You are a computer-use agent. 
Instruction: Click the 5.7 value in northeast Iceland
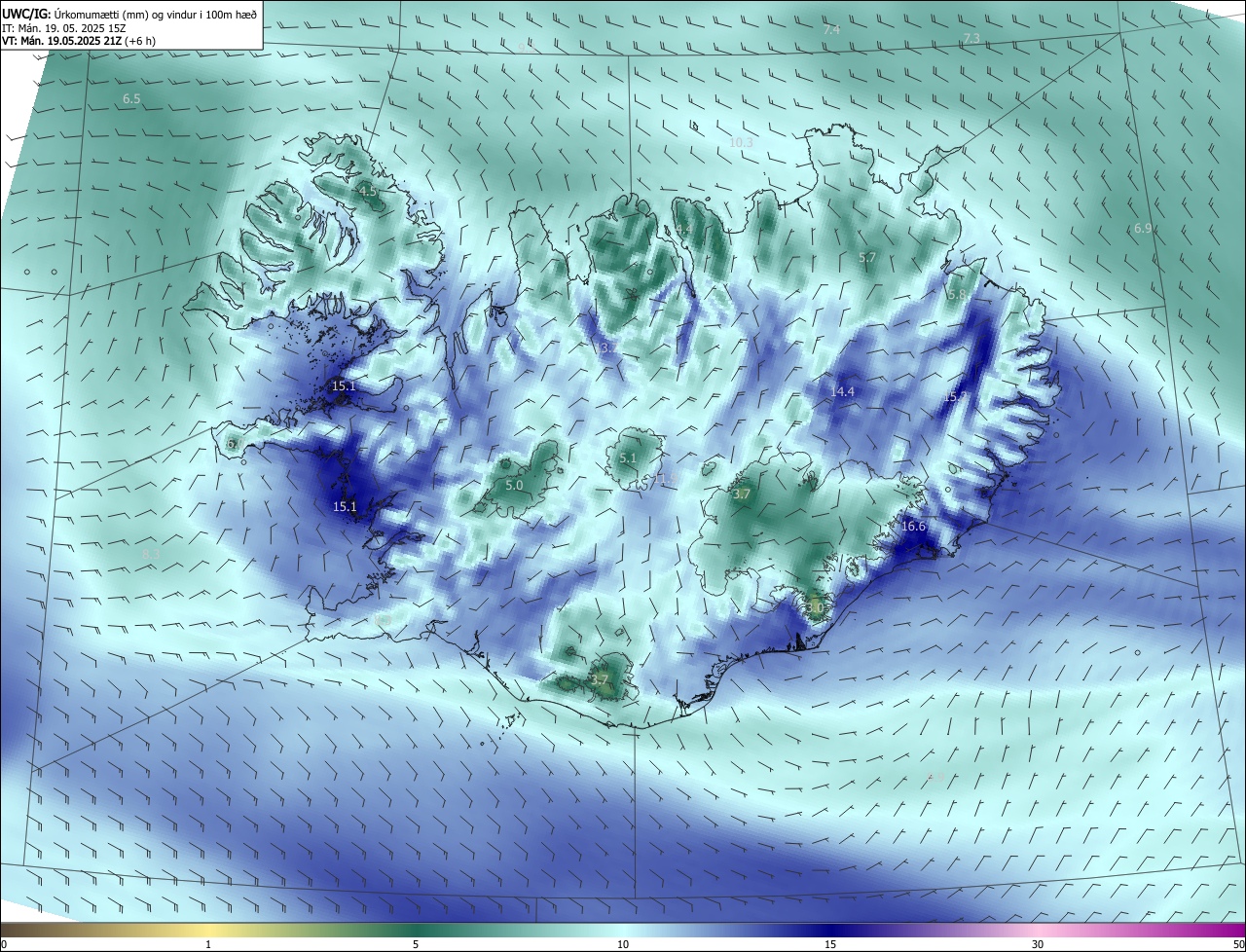(867, 257)
